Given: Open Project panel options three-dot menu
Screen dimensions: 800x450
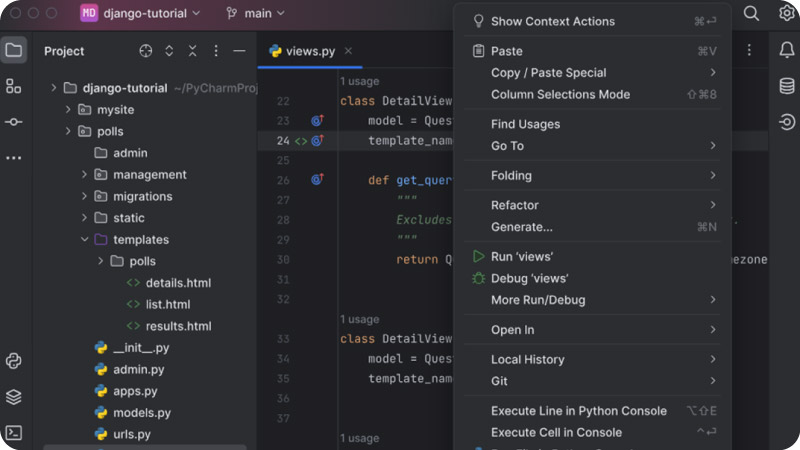Looking at the screenshot, I should click(216, 51).
